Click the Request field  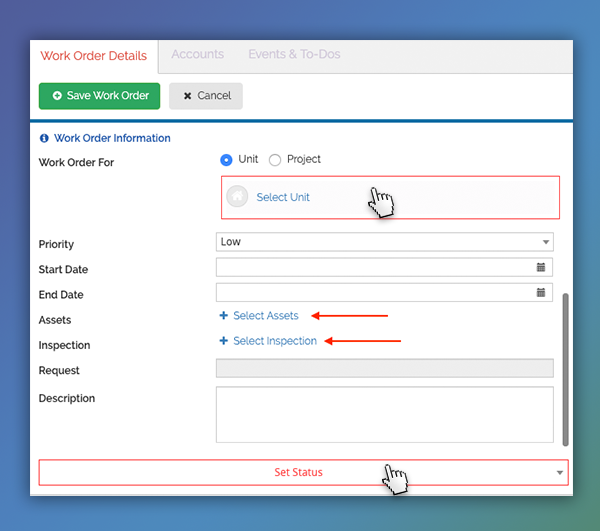point(385,368)
